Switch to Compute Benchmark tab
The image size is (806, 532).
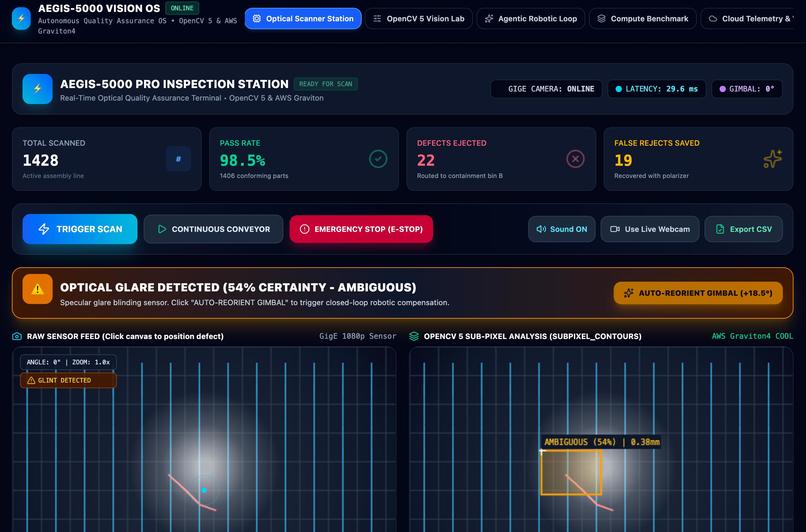click(x=643, y=19)
